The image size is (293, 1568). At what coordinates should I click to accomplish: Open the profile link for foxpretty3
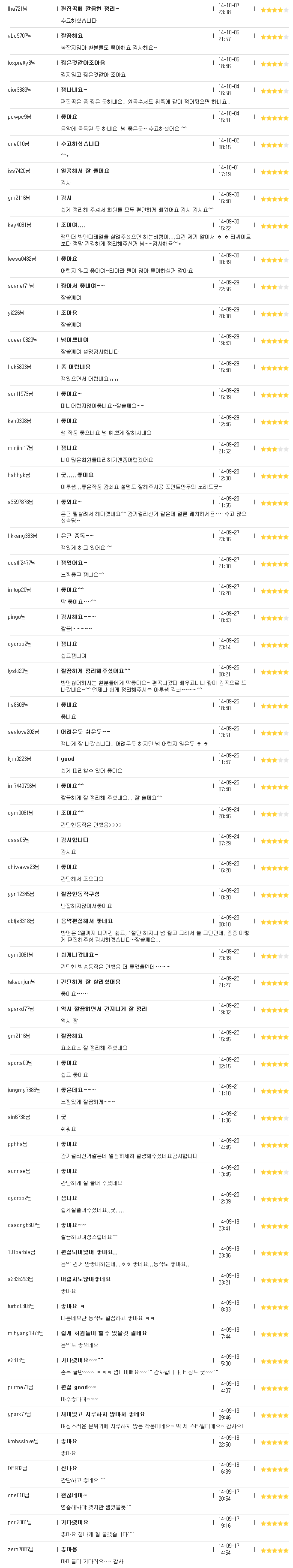[x=22, y=63]
